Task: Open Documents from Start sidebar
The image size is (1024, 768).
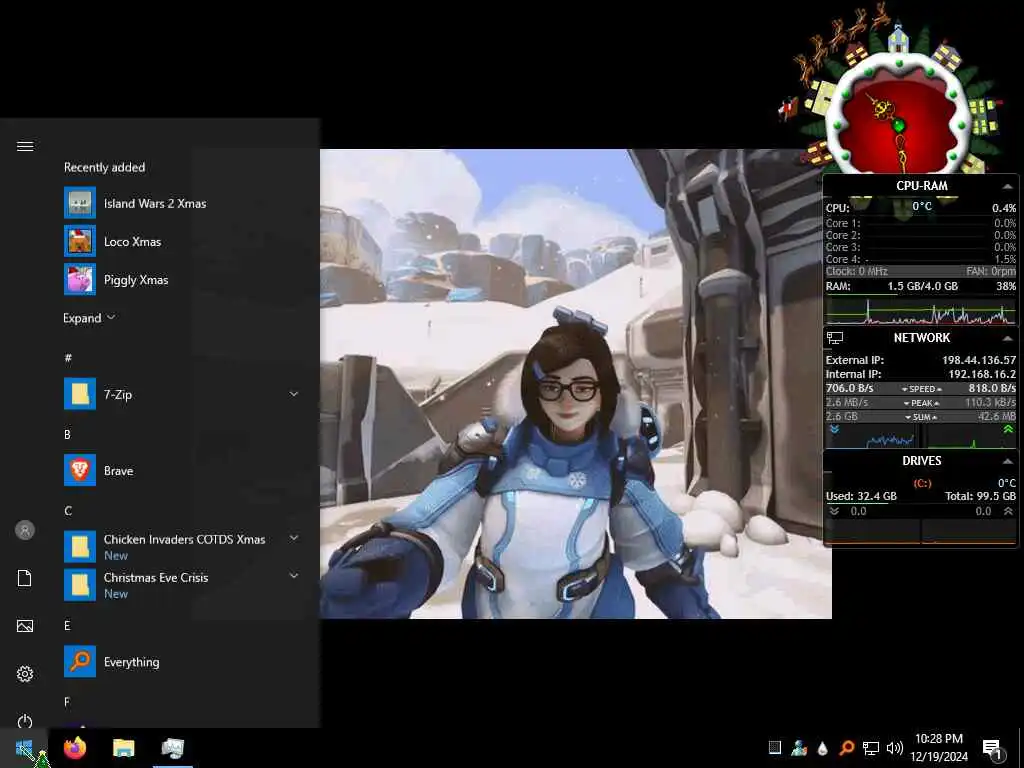Action: (x=25, y=578)
